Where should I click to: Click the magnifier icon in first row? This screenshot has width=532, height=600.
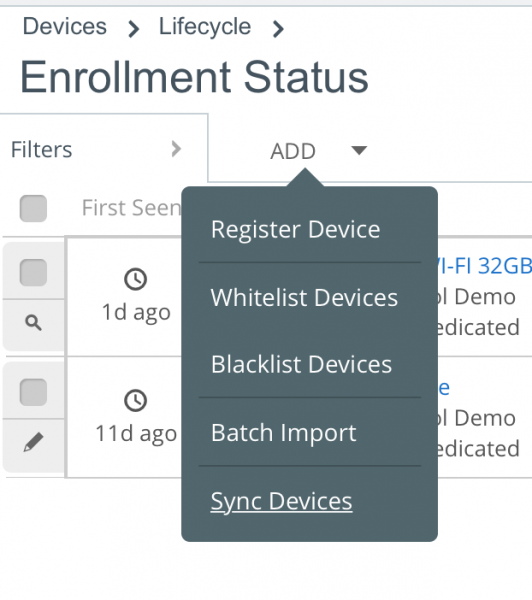[x=33, y=323]
